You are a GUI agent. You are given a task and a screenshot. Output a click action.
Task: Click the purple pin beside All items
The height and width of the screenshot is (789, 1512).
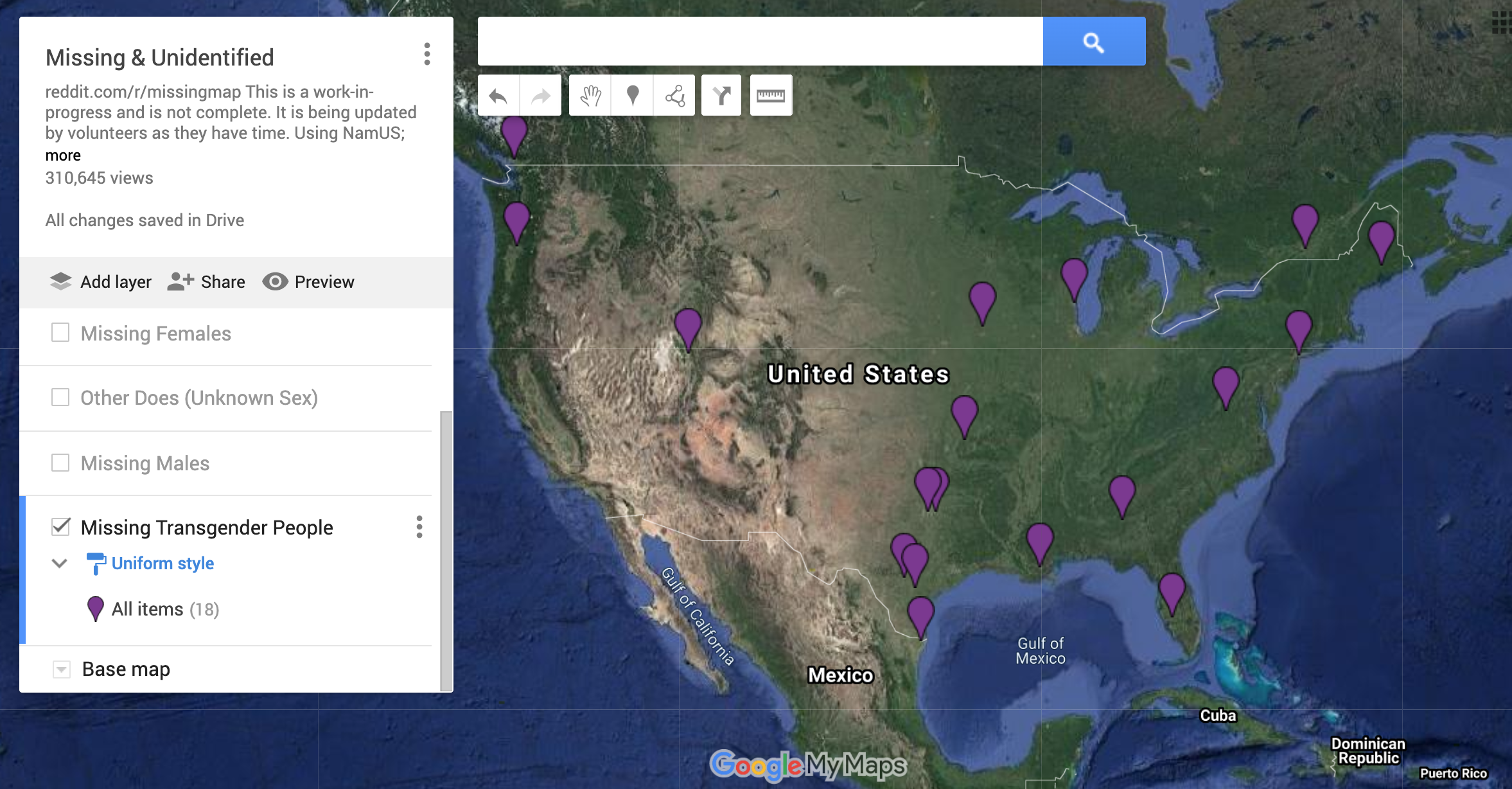point(95,608)
